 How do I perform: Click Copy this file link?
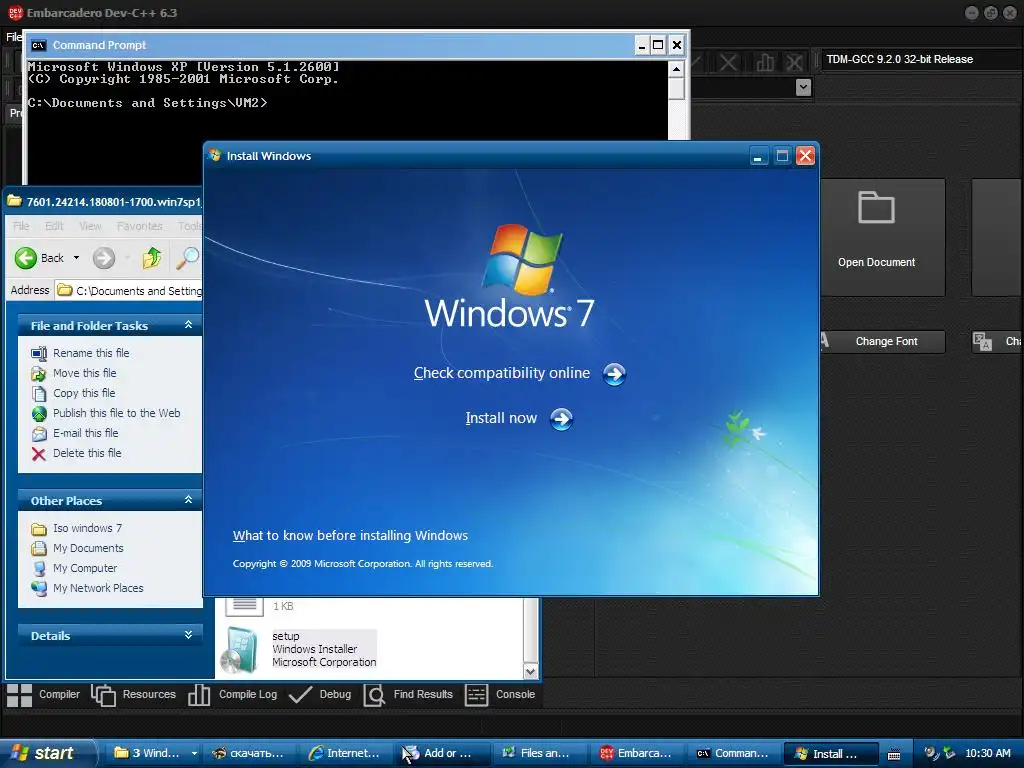point(84,393)
